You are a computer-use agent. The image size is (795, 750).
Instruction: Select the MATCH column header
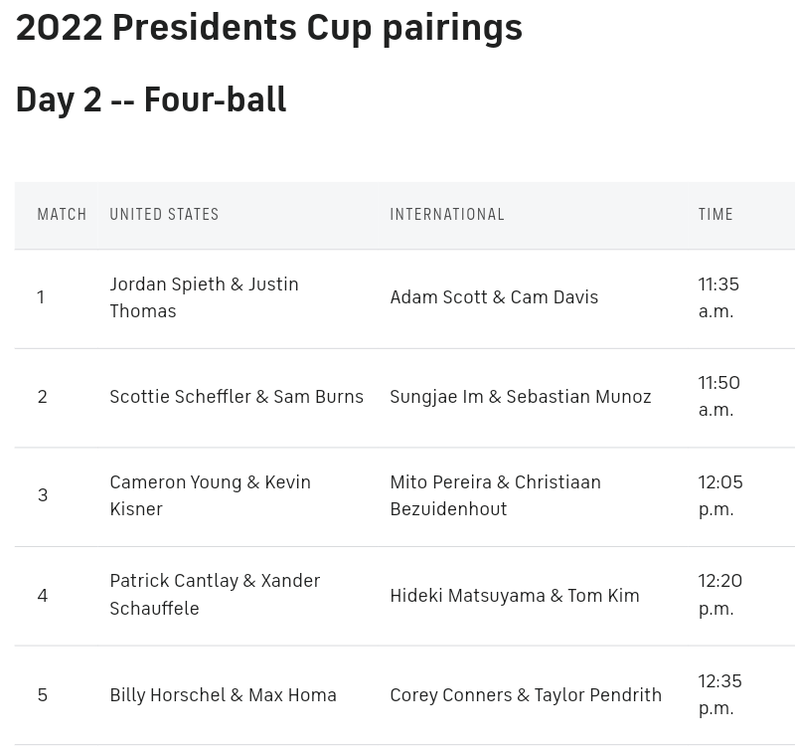(x=62, y=214)
